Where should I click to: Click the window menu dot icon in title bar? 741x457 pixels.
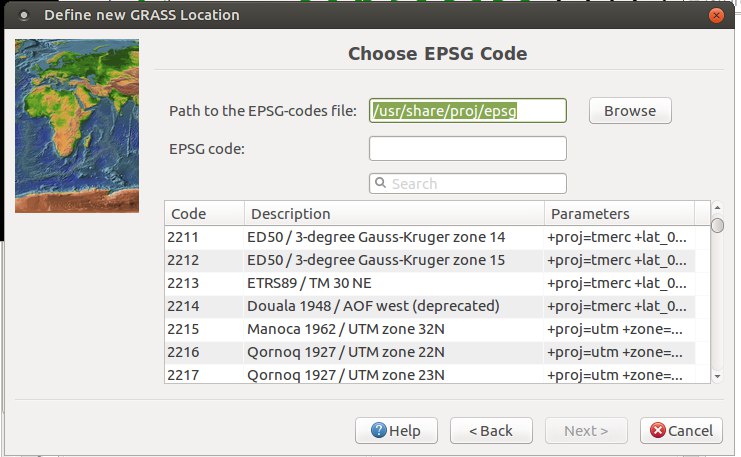23,16
